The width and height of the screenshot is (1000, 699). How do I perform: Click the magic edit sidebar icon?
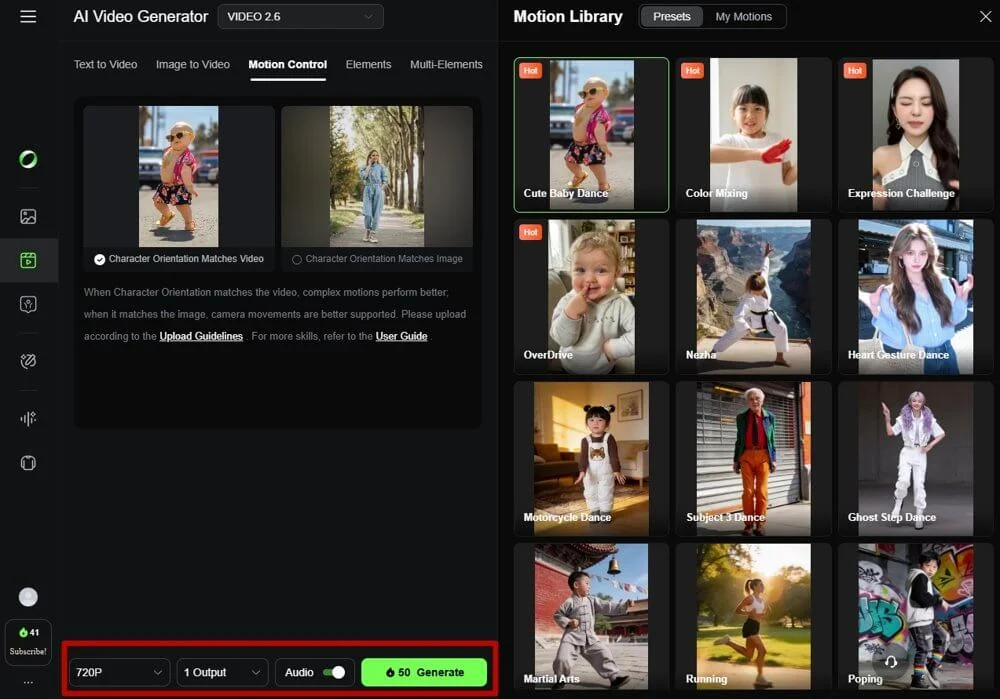tap(28, 361)
